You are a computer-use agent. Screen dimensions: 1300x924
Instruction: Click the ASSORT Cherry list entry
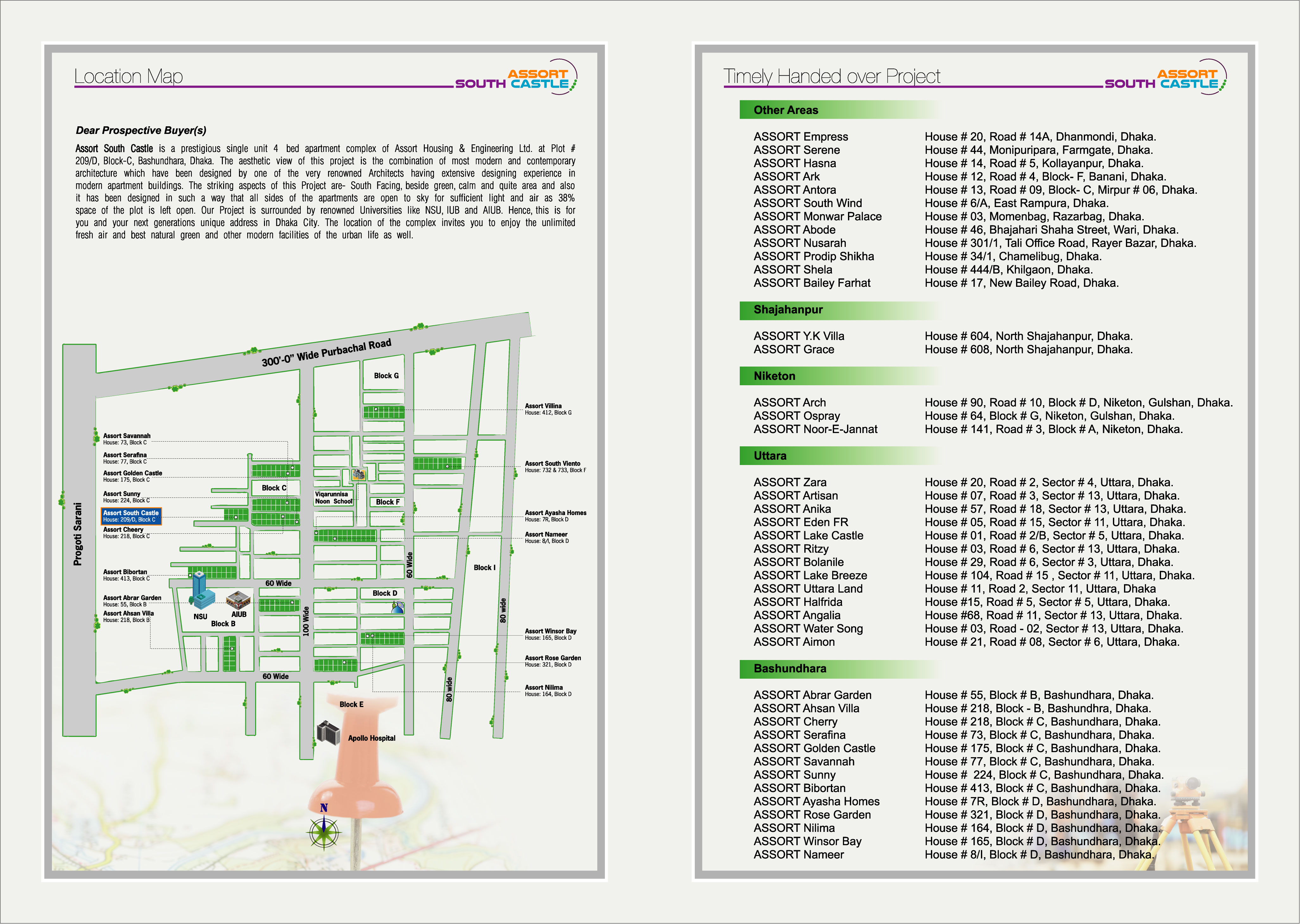pyautogui.click(x=795, y=721)
